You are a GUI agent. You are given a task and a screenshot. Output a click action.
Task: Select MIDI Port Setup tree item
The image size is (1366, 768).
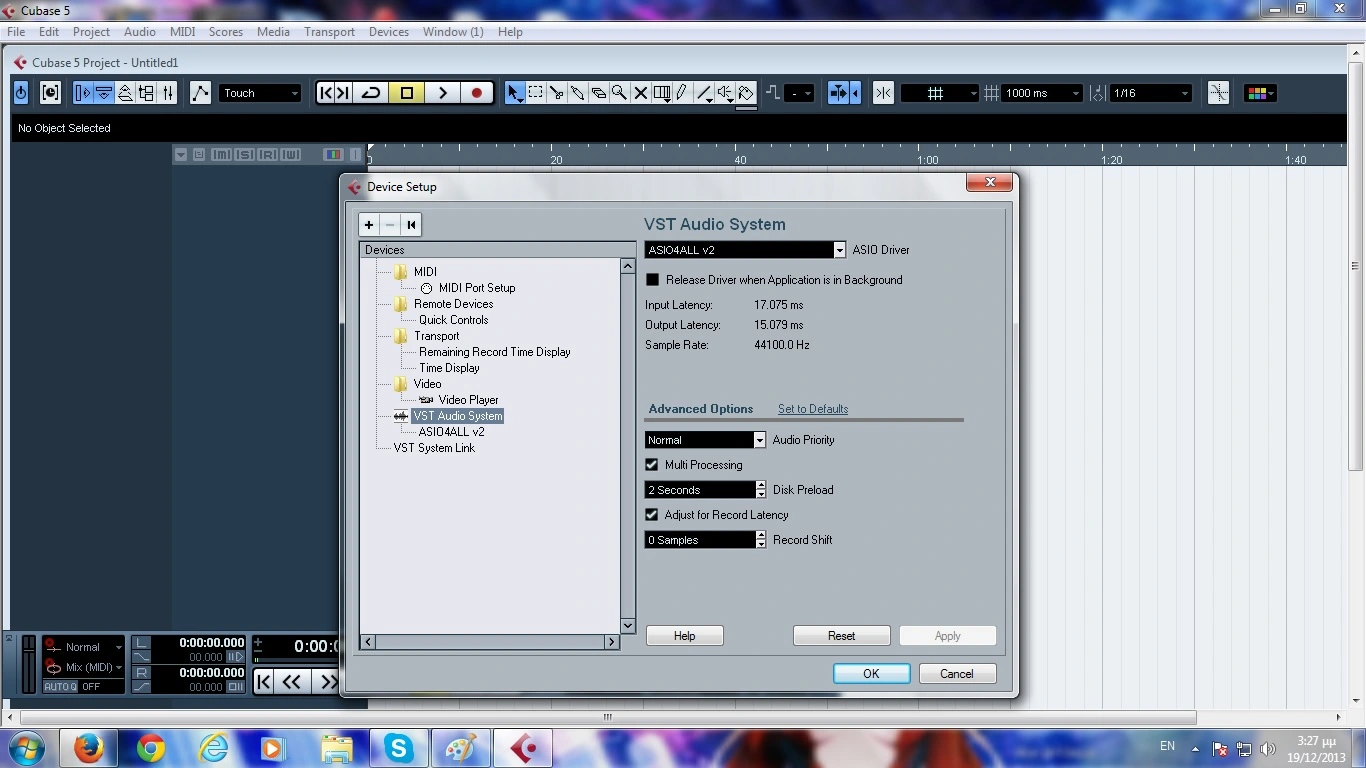pos(477,288)
